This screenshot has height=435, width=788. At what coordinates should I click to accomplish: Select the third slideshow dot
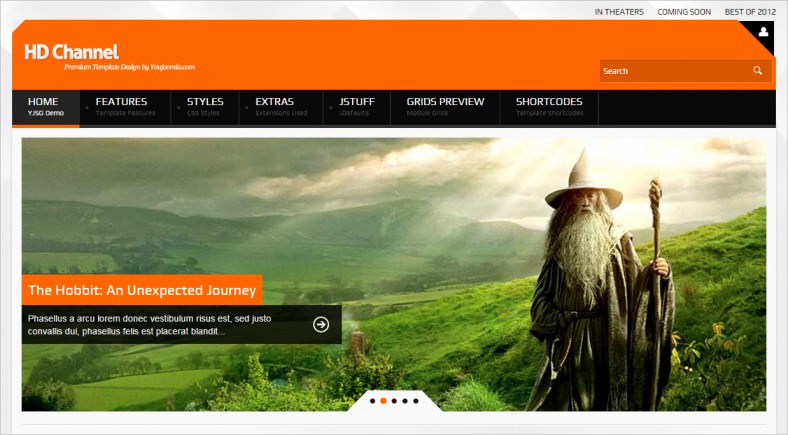click(x=394, y=401)
